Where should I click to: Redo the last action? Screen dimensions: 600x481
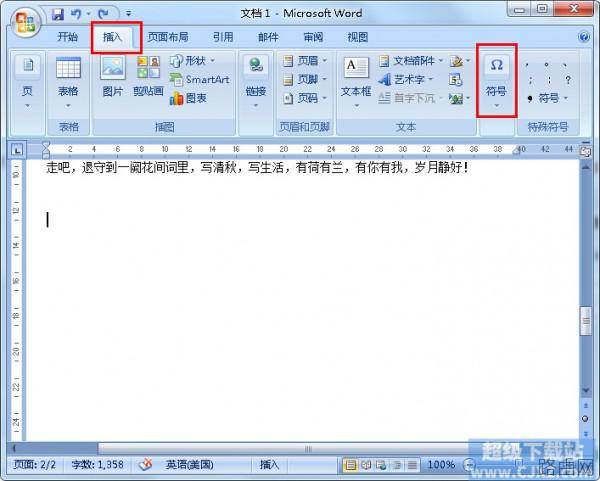(103, 15)
